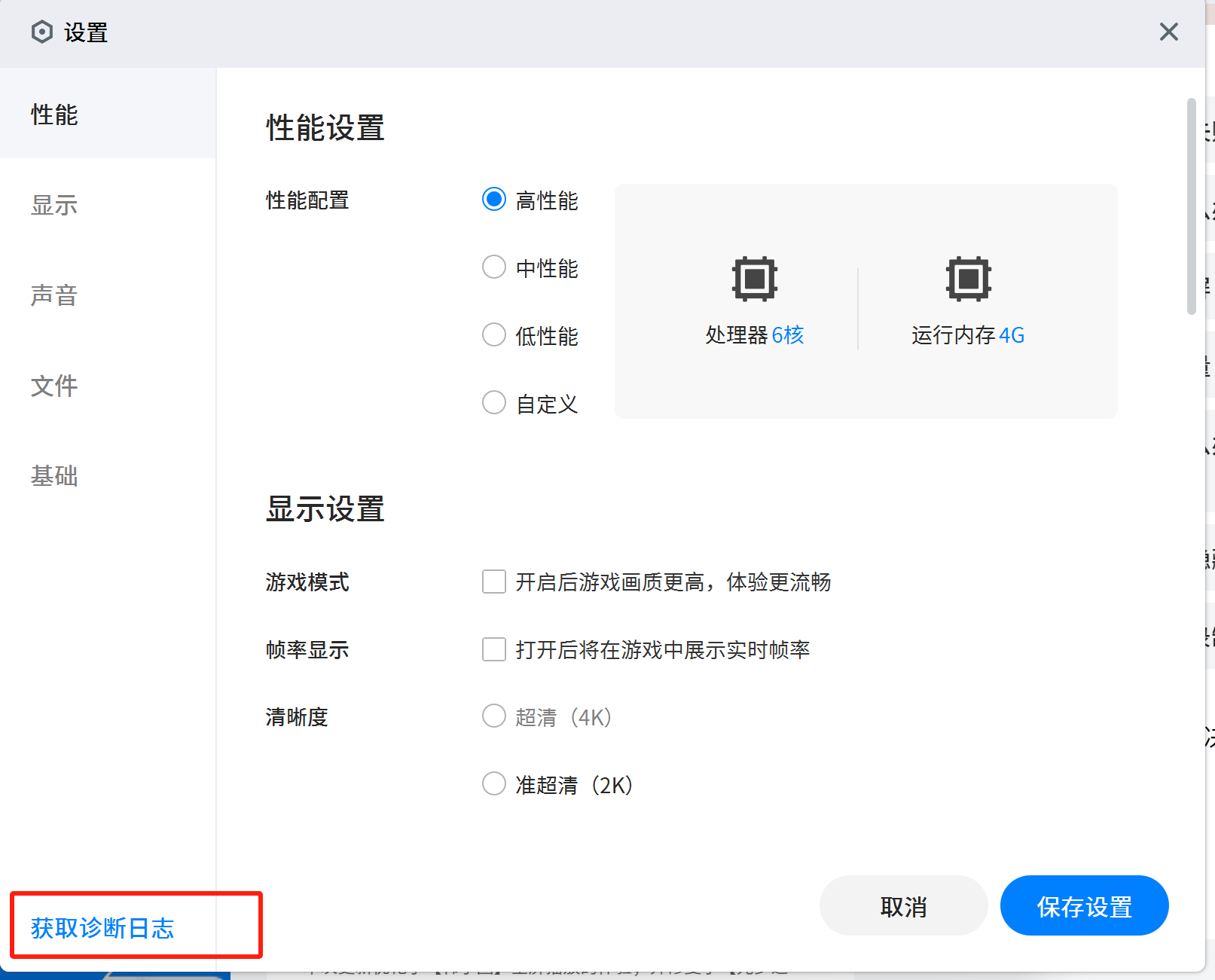Image resolution: width=1215 pixels, height=980 pixels.
Task: Select 超清 (4K) resolution radio
Action: click(x=494, y=716)
